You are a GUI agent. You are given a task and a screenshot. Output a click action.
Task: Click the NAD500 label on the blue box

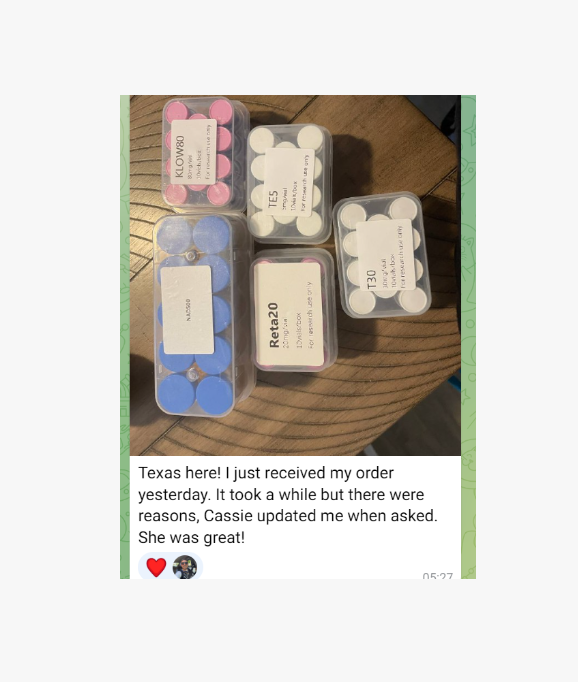pyautogui.click(x=187, y=310)
